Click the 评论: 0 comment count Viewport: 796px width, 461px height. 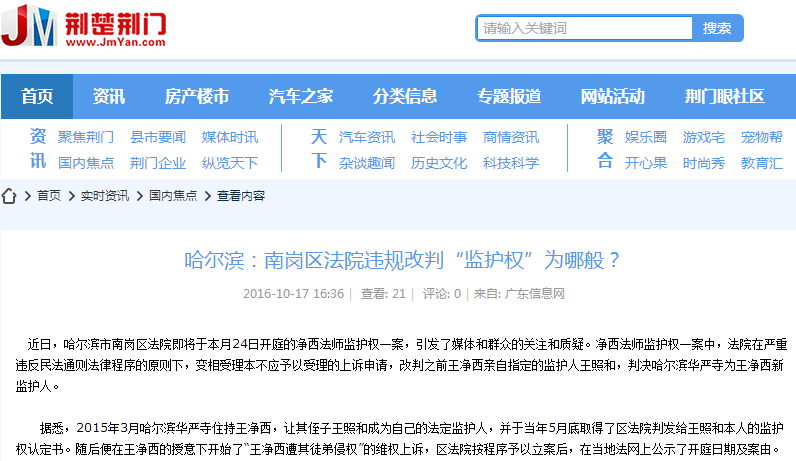pyautogui.click(x=442, y=294)
